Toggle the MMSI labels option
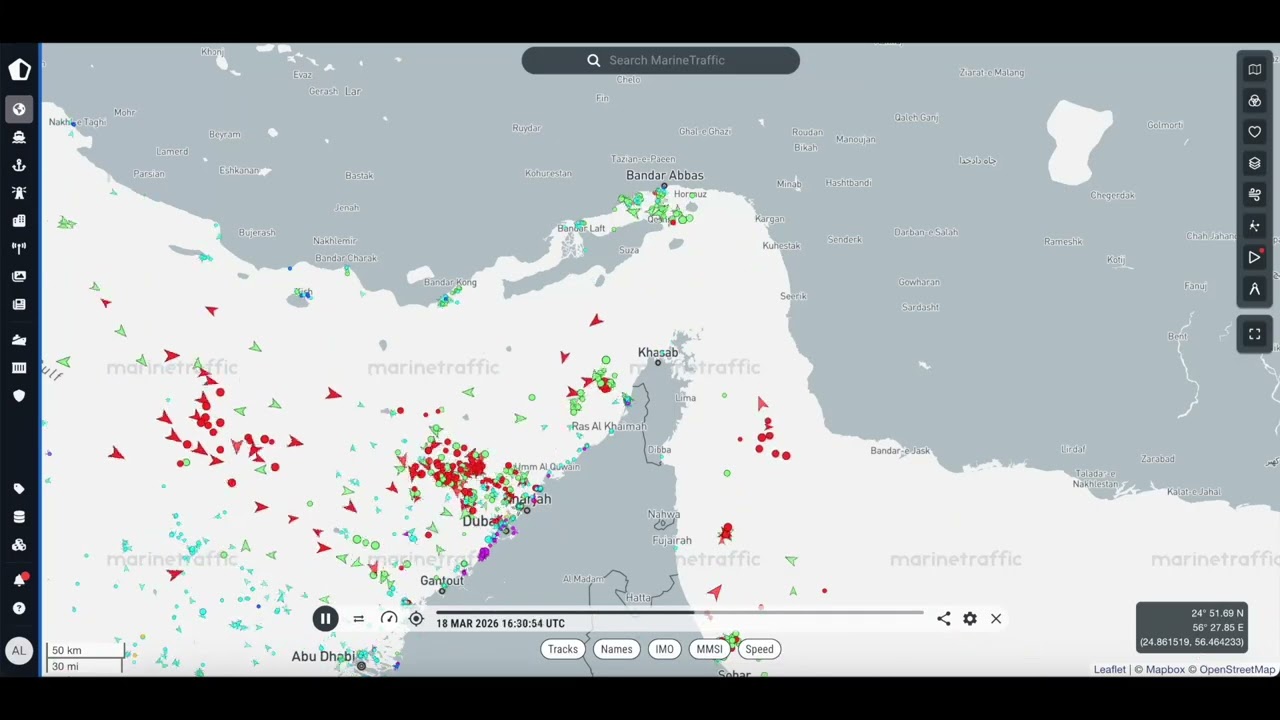1280x720 pixels. 709,649
